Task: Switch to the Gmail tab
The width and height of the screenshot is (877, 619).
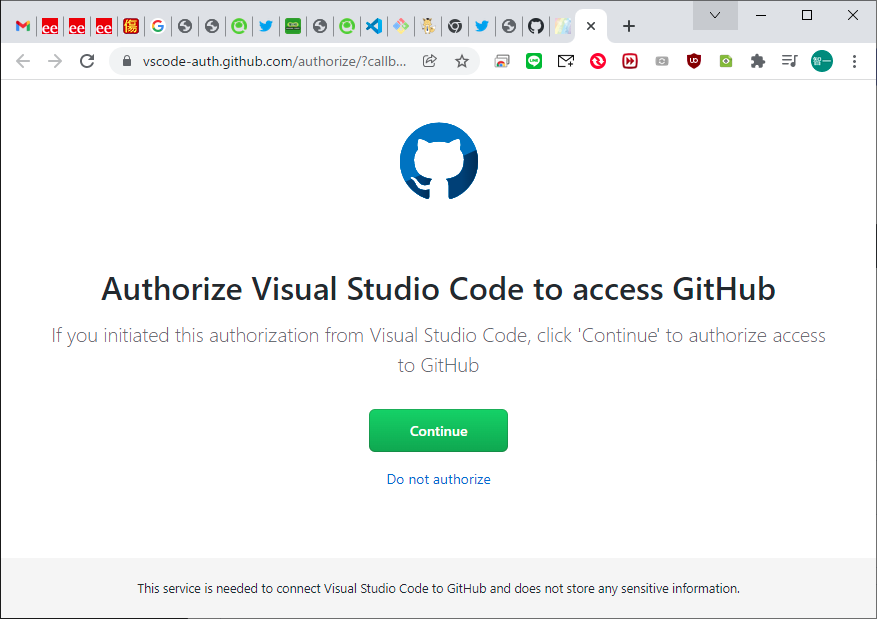Action: (23, 26)
